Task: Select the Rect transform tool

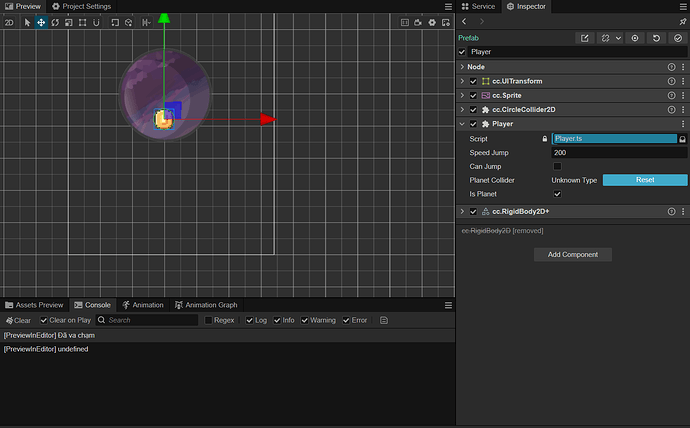Action: (x=82, y=22)
